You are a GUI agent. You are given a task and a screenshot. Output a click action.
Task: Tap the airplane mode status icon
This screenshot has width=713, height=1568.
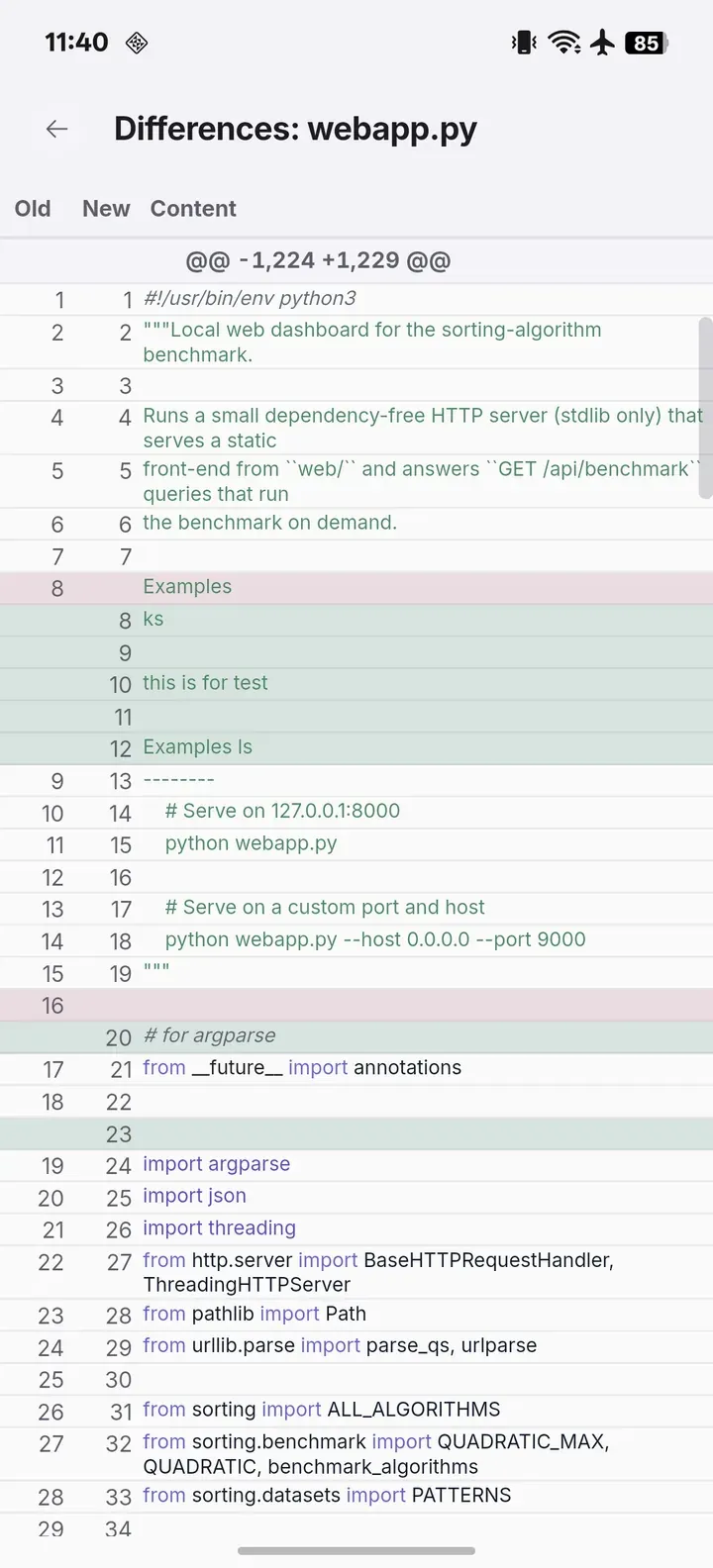coord(602,43)
